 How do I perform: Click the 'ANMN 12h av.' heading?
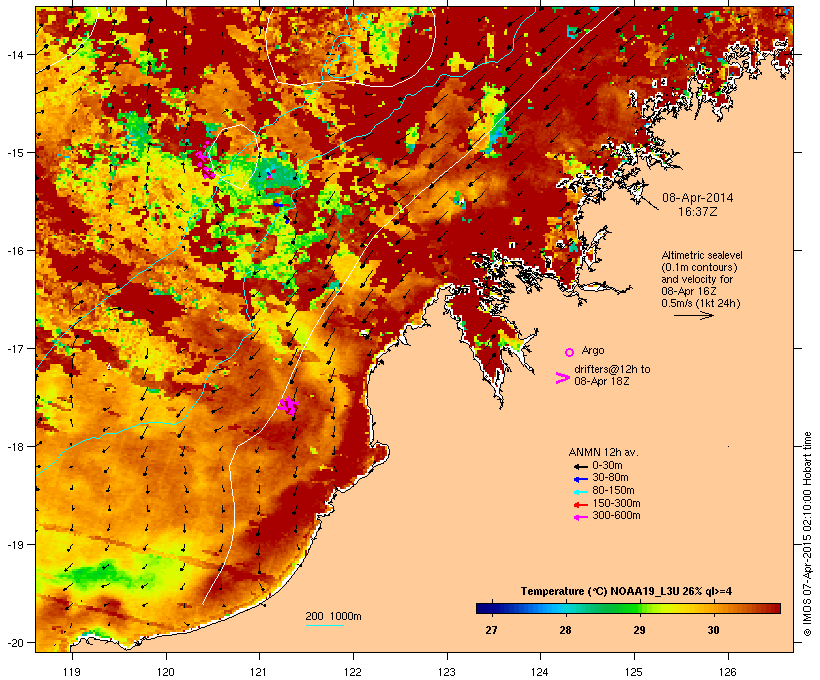(x=603, y=452)
